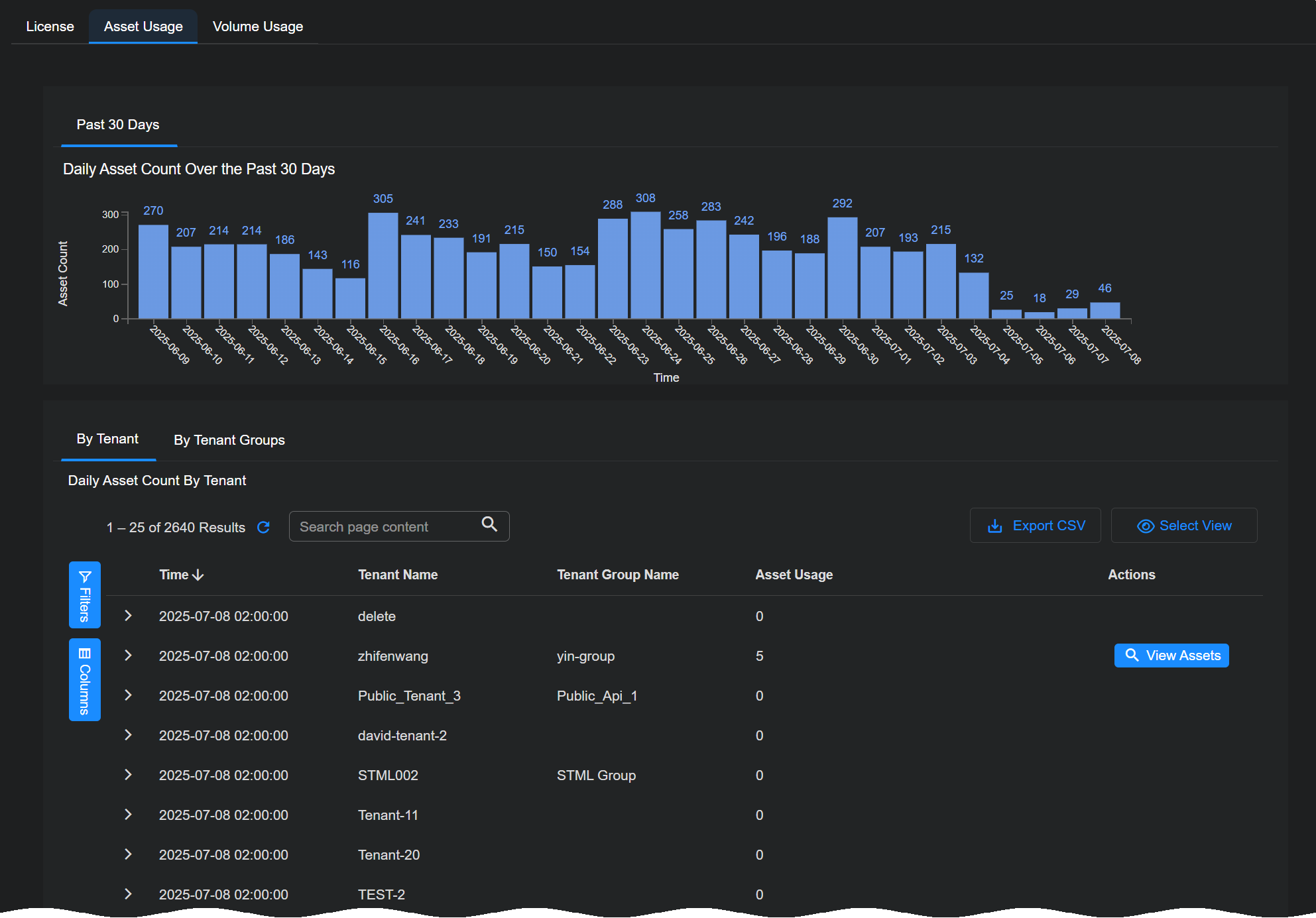
Task: Open the Volume Usage tab
Action: [x=257, y=27]
